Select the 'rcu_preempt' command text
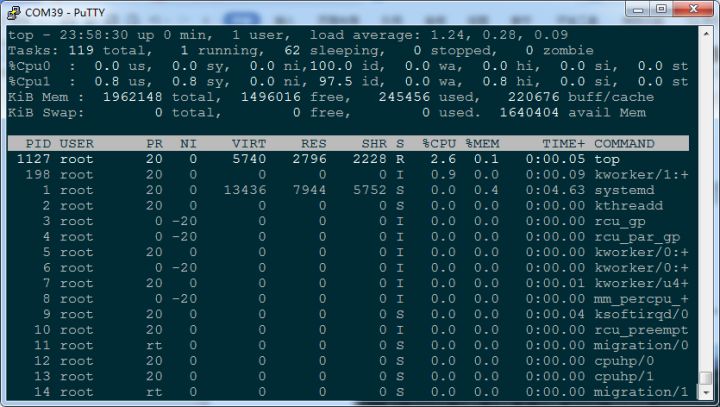 [x=641, y=330]
